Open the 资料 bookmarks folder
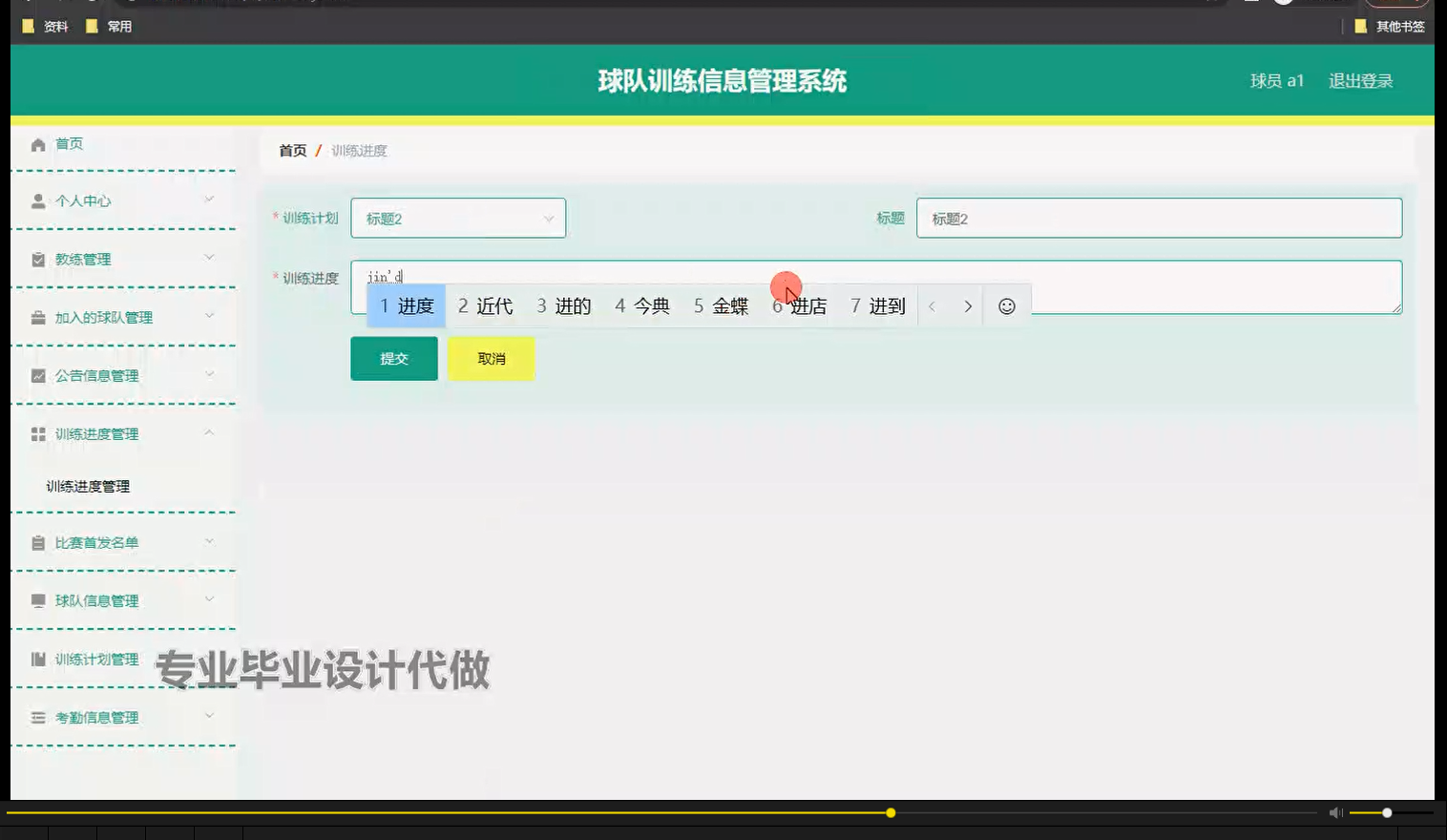 click(45, 26)
